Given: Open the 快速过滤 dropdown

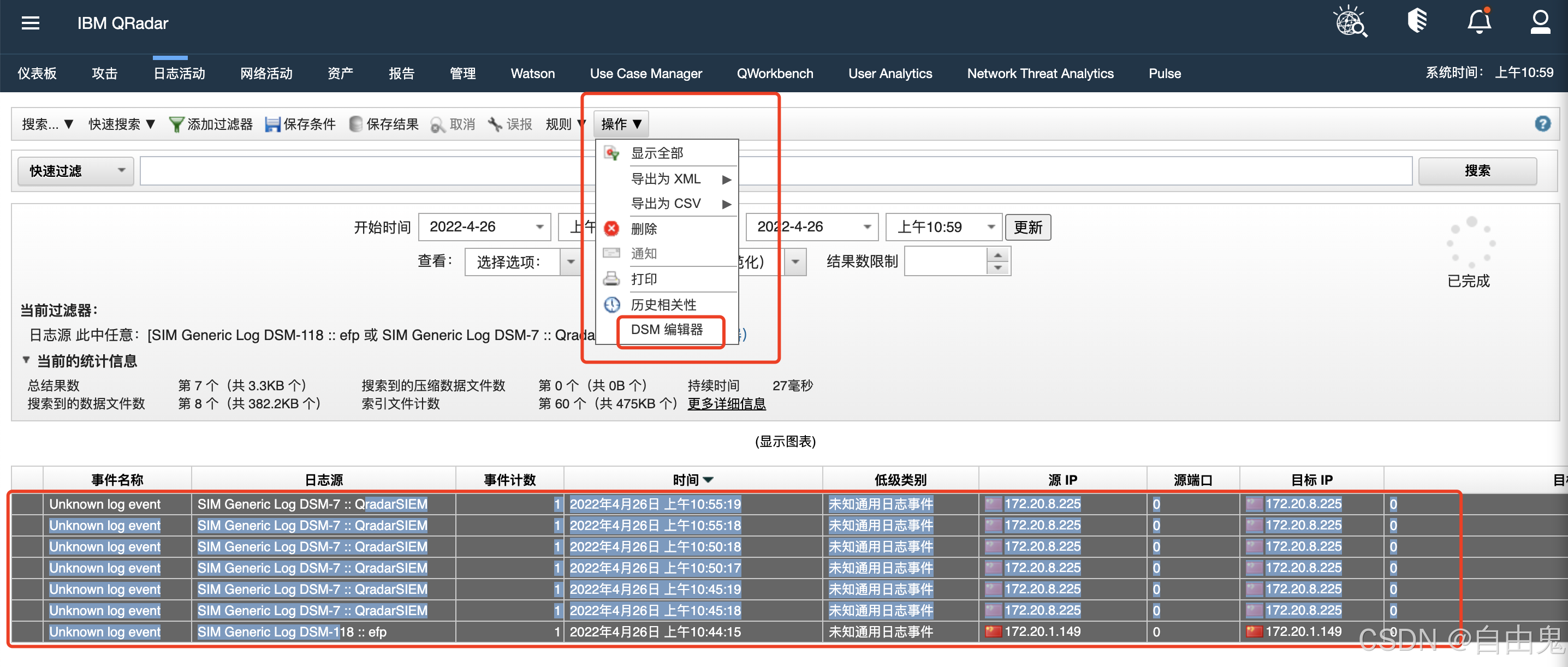Looking at the screenshot, I should pyautogui.click(x=75, y=171).
